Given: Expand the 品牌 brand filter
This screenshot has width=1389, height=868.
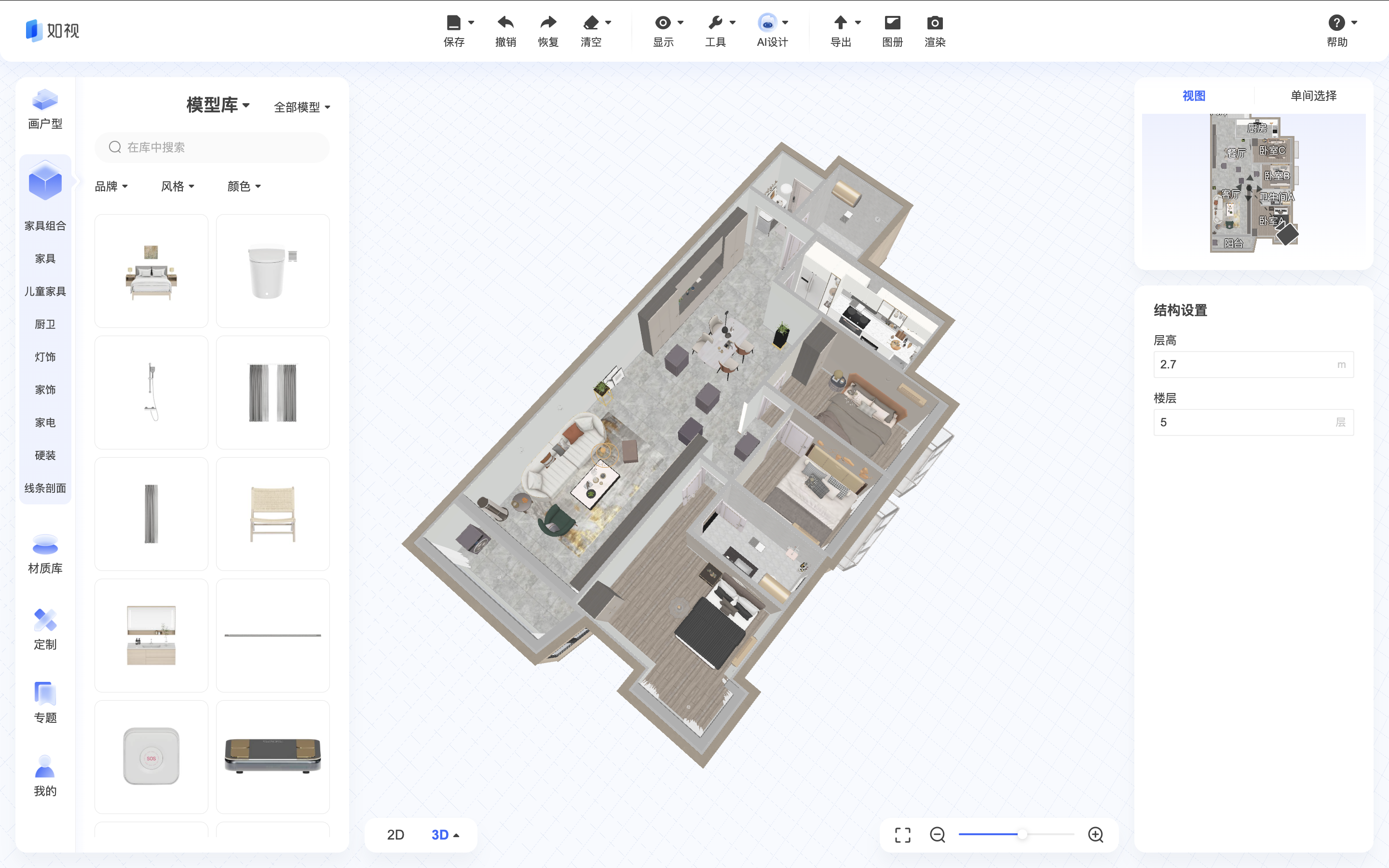Looking at the screenshot, I should tap(111, 187).
